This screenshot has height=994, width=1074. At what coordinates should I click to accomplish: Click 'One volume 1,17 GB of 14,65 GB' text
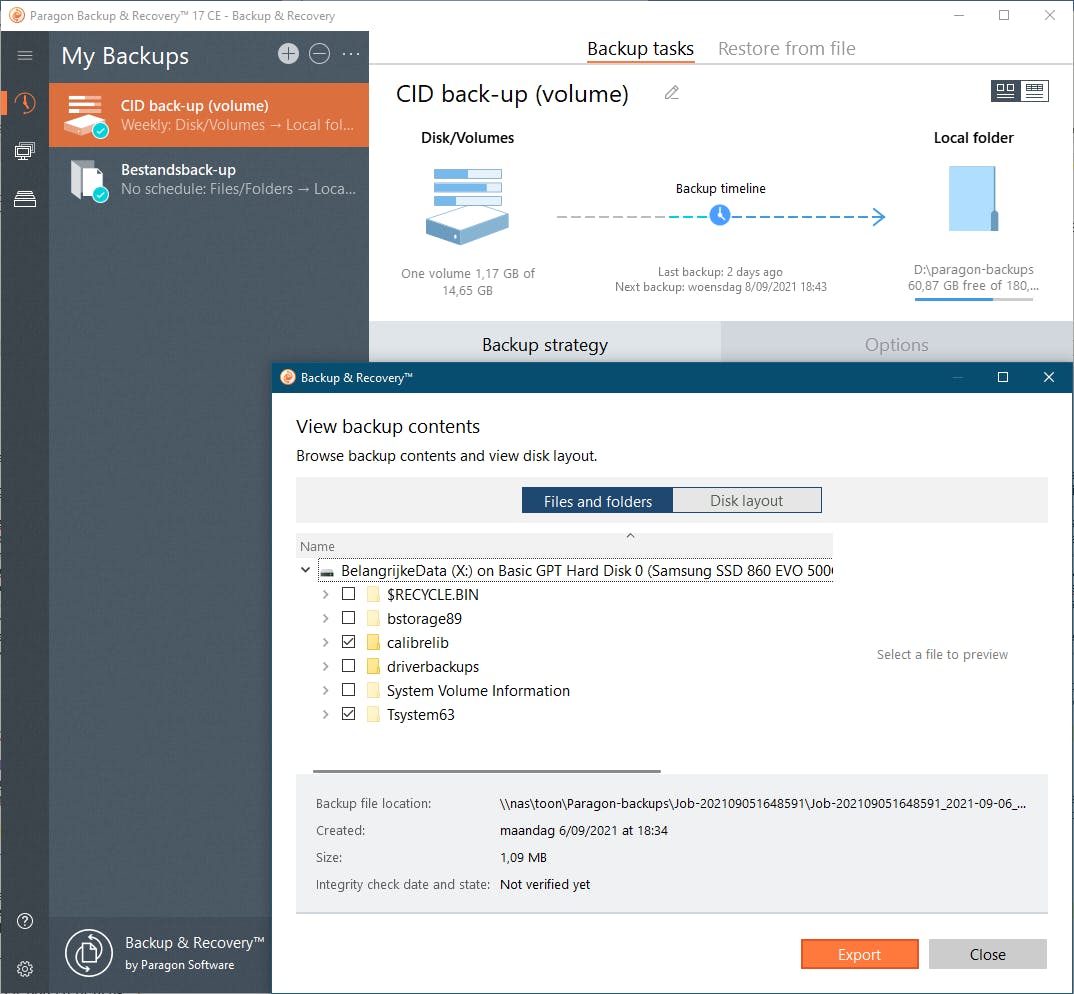(x=467, y=282)
